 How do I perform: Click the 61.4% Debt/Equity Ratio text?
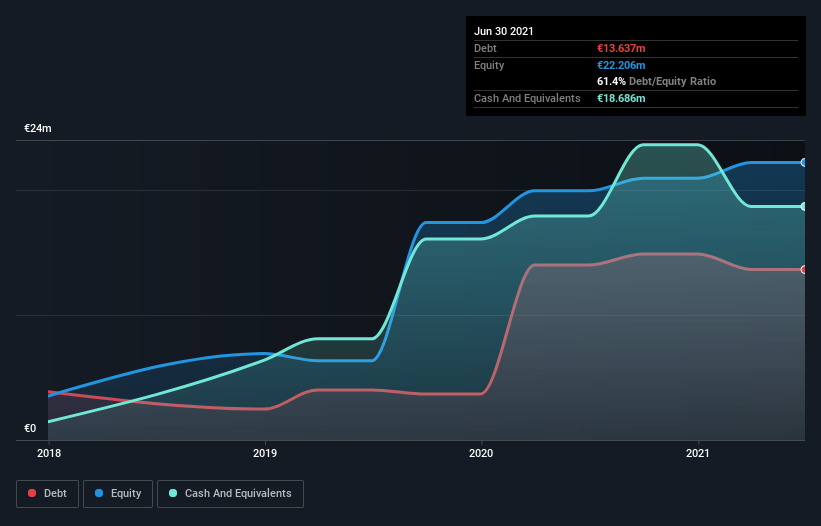[657, 81]
